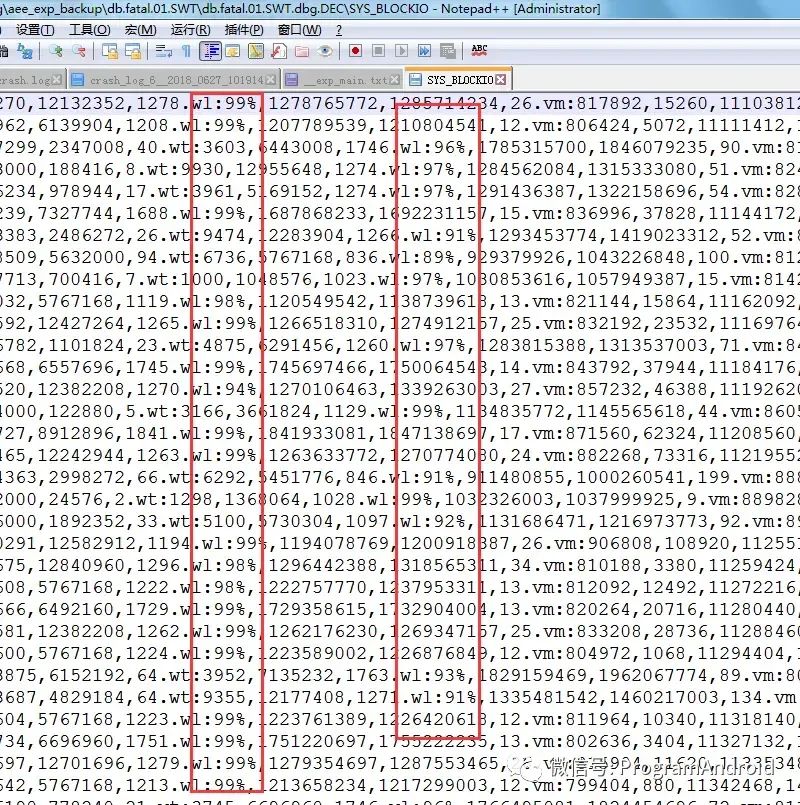Open the 工具(O) menu
Image resolution: width=800 pixels, height=805 pixels.
89,30
